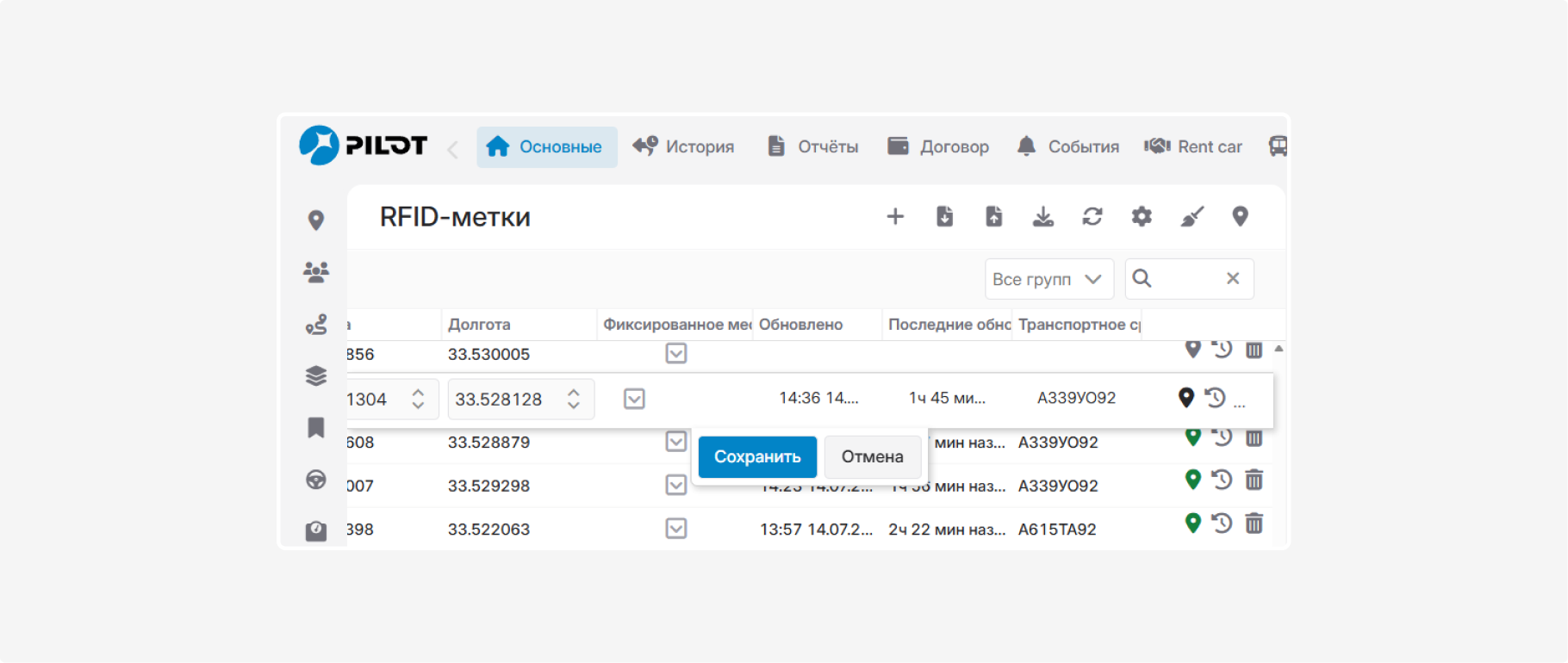Click the bus icon tab at the right end
This screenshot has width=1568, height=663.
point(1278,146)
